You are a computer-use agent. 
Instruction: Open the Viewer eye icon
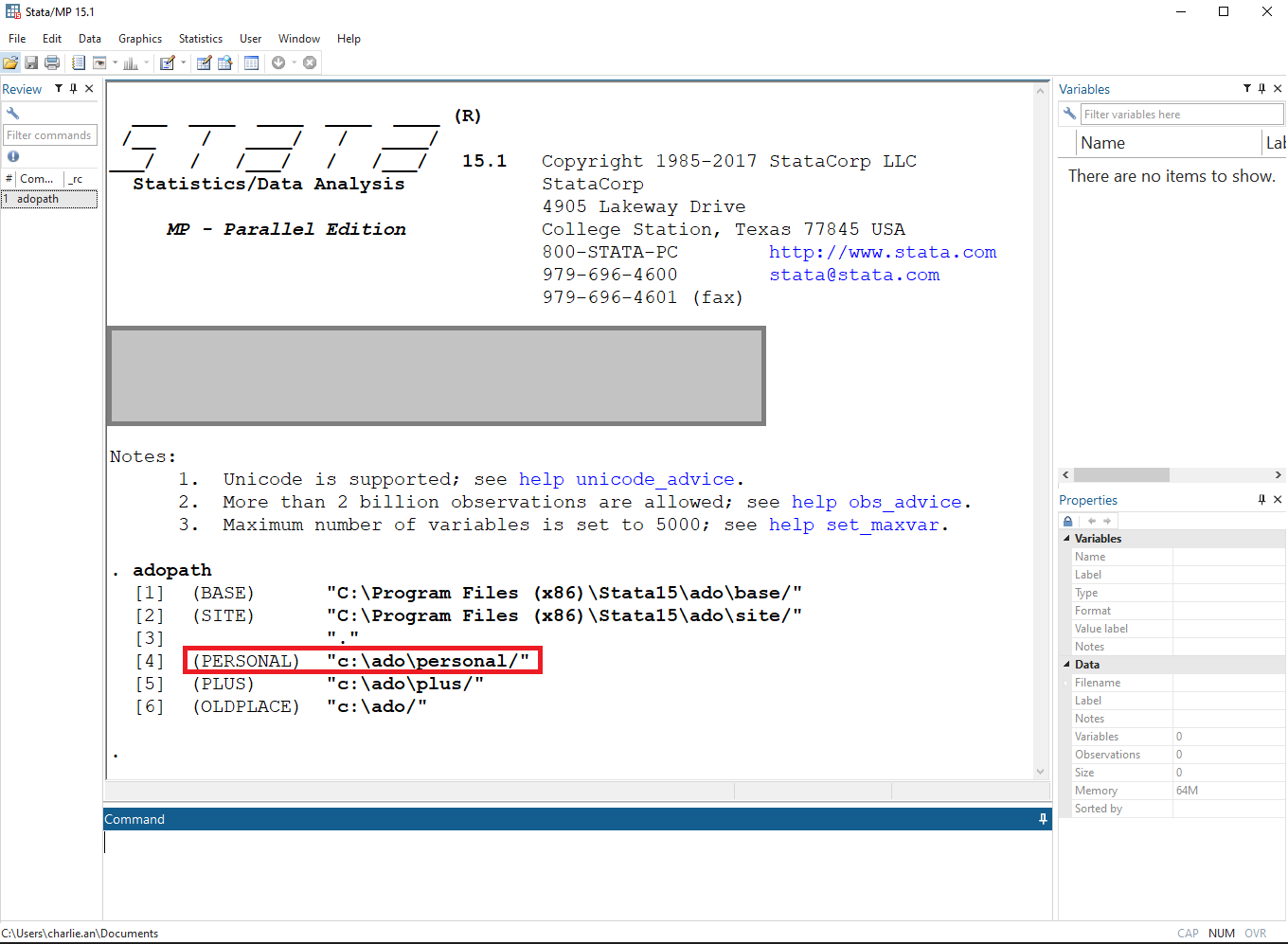point(99,62)
